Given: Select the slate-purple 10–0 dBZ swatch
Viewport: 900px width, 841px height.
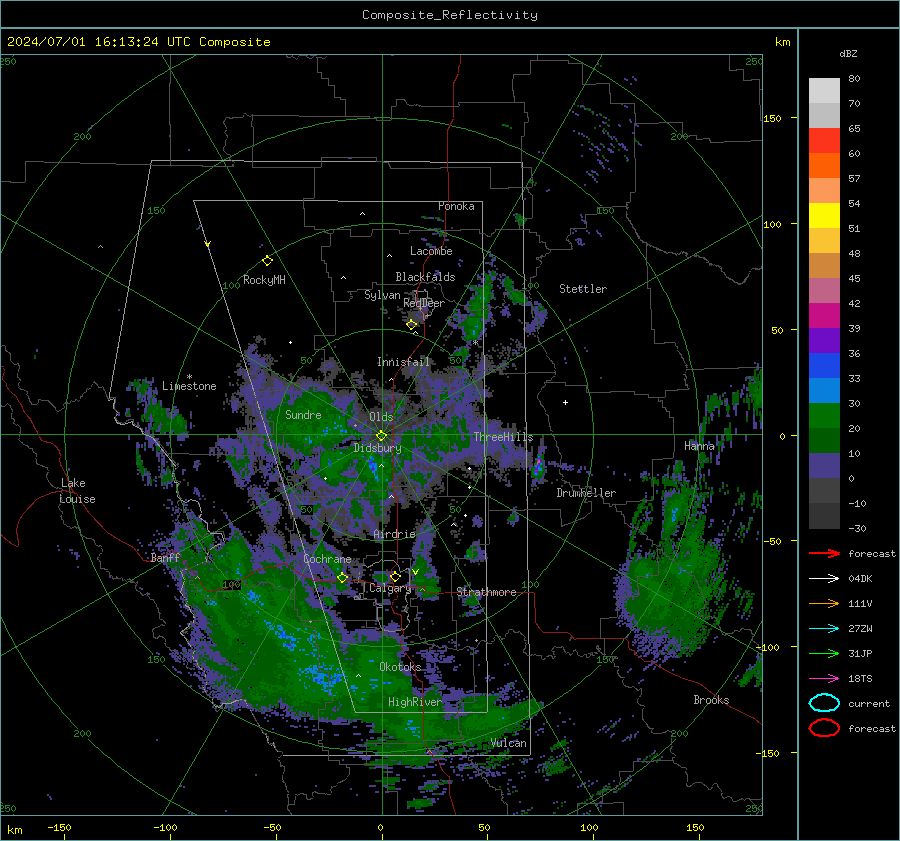Looking at the screenshot, I should (824, 466).
